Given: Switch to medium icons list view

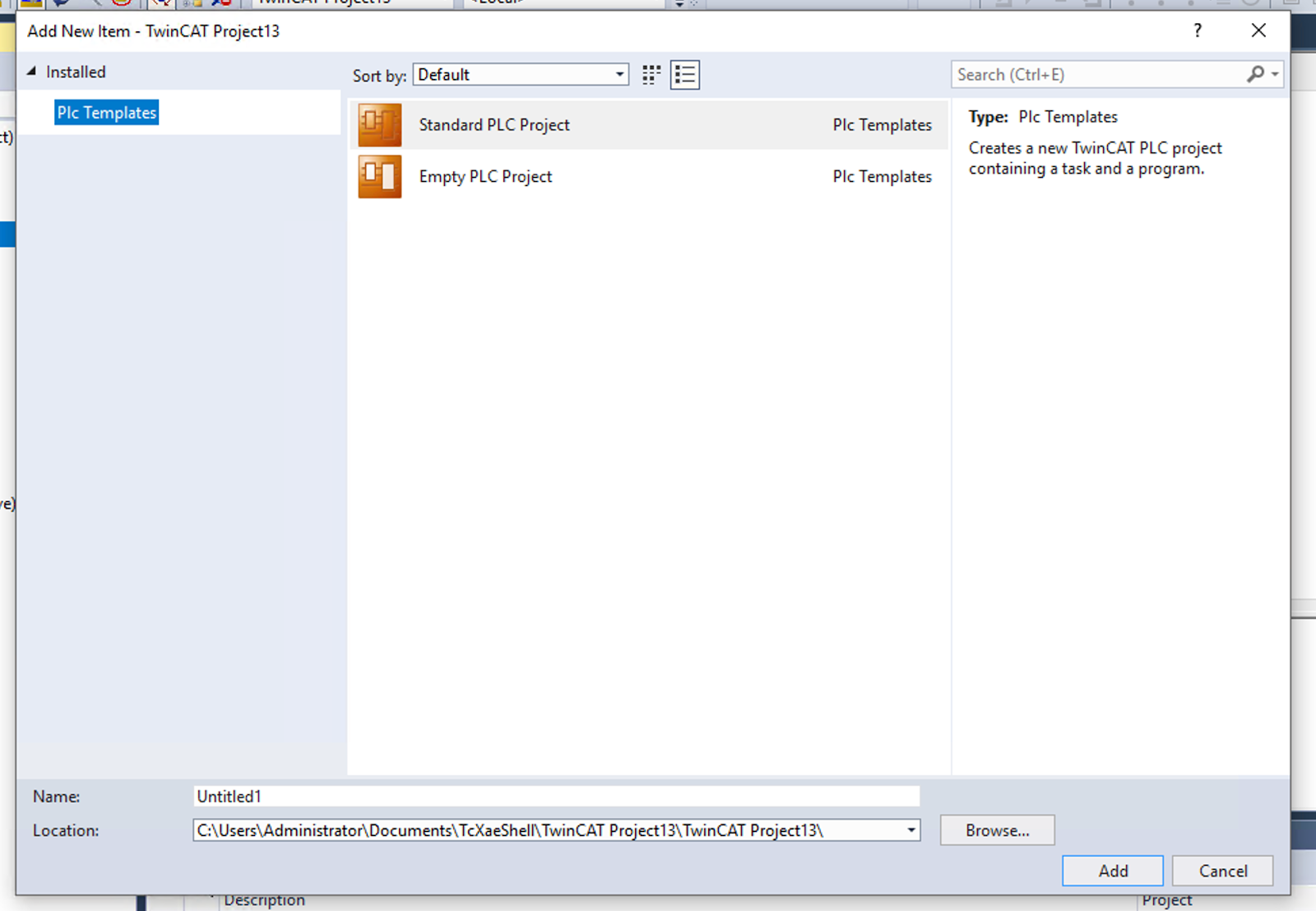Looking at the screenshot, I should 684,75.
